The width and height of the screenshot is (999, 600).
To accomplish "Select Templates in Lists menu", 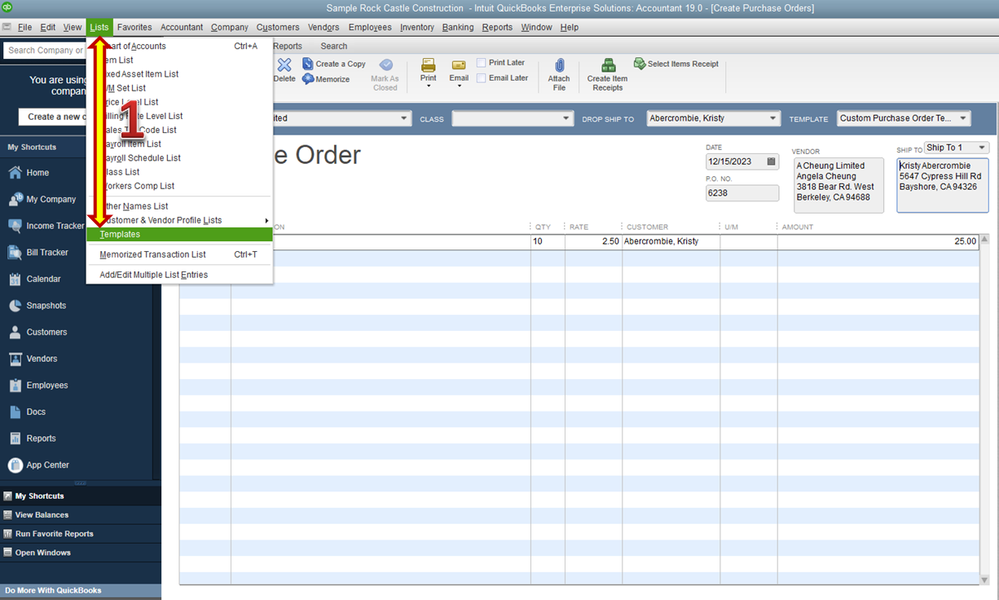I will [179, 234].
